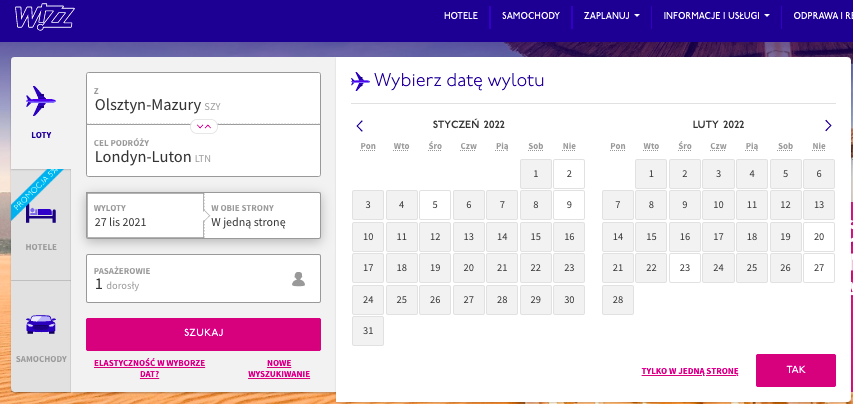Go to previous month with left arrow
The height and width of the screenshot is (404, 853).
pos(360,126)
